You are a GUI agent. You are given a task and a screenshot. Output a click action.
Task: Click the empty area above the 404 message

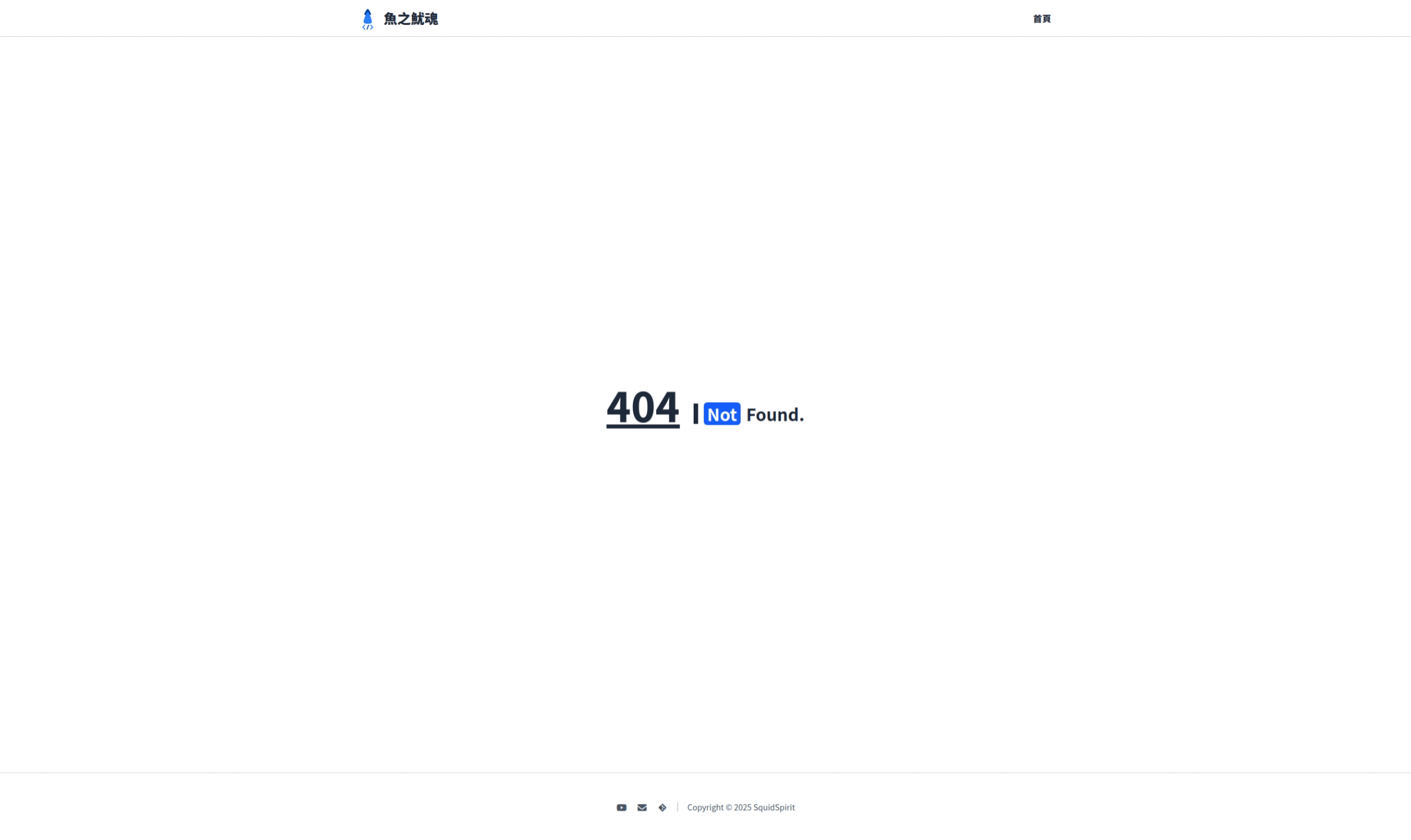click(x=705, y=208)
